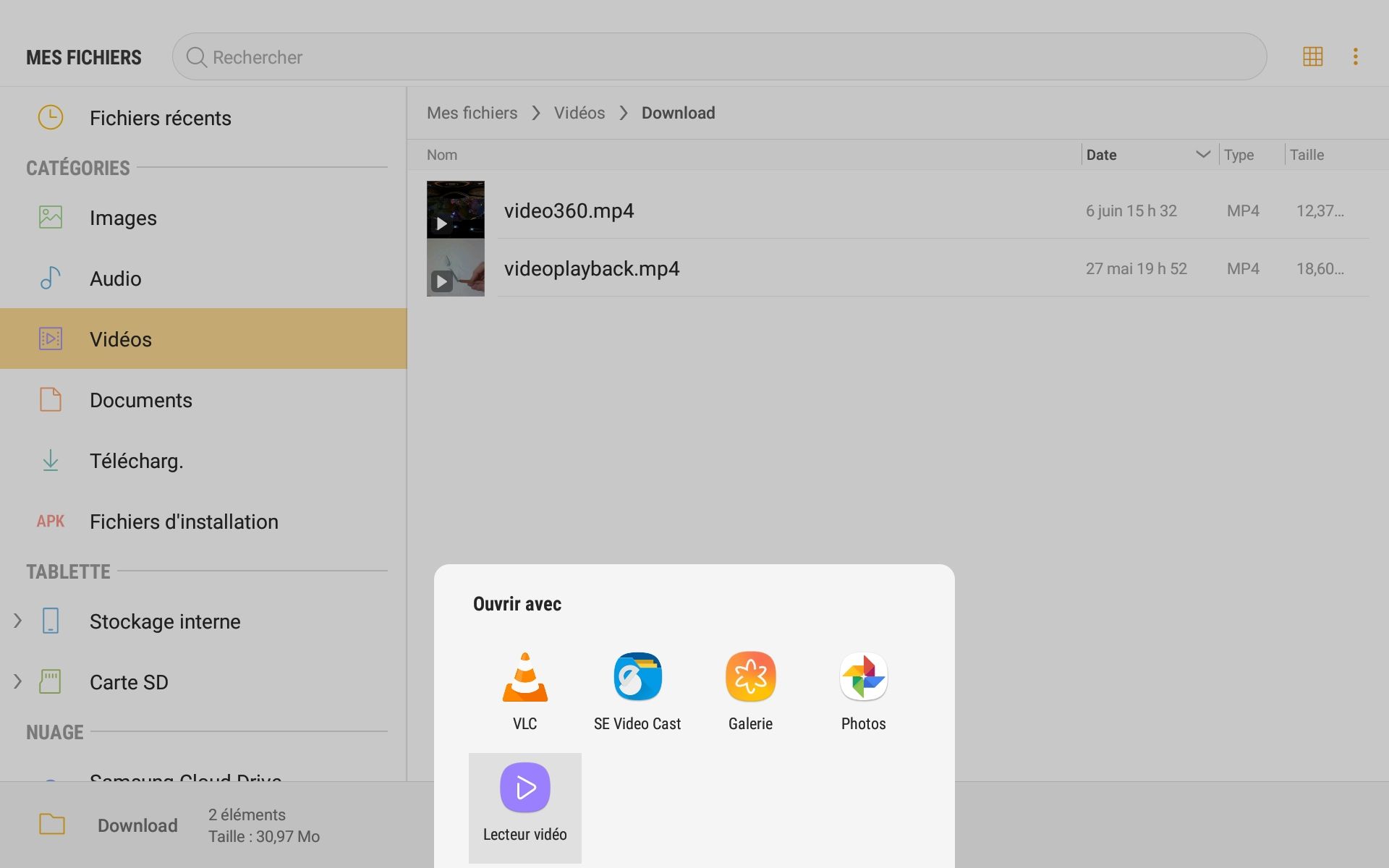Expand Stockage interne tree arrow
Image resolution: width=1389 pixels, height=868 pixels.
pos(17,621)
